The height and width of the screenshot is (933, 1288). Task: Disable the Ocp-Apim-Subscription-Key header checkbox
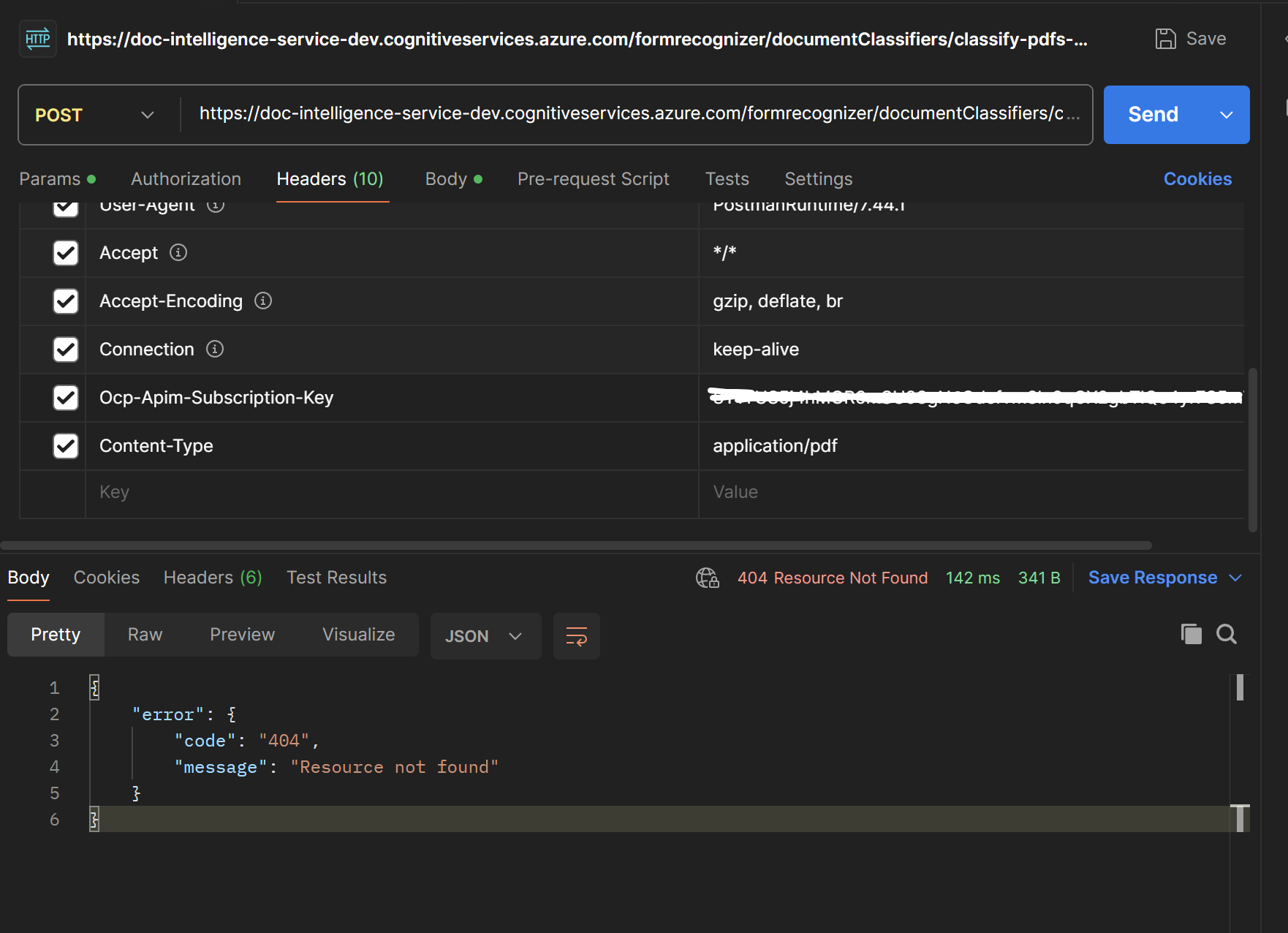pyautogui.click(x=66, y=398)
